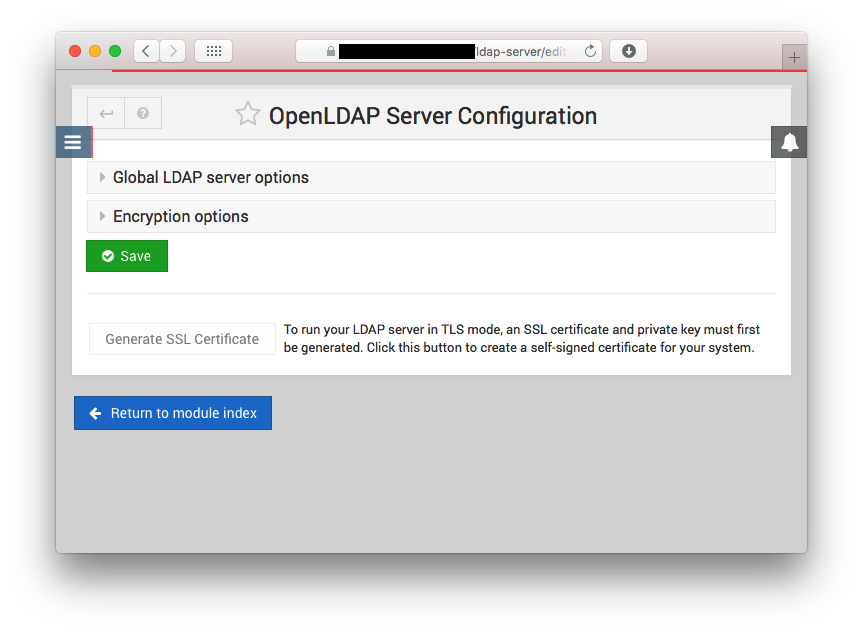Screen dimensions: 863x633
Task: Go back using the module's return arrow icon
Action: coord(106,112)
